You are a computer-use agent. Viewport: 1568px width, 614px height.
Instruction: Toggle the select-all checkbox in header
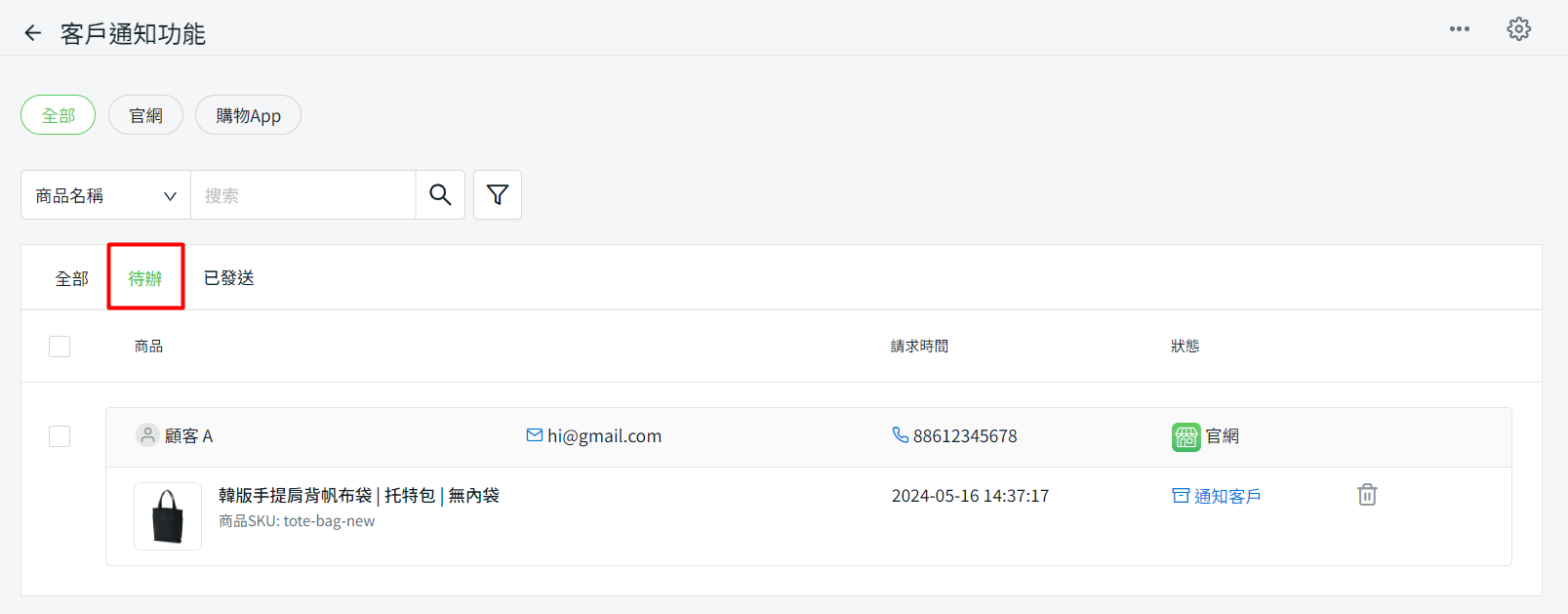(60, 347)
